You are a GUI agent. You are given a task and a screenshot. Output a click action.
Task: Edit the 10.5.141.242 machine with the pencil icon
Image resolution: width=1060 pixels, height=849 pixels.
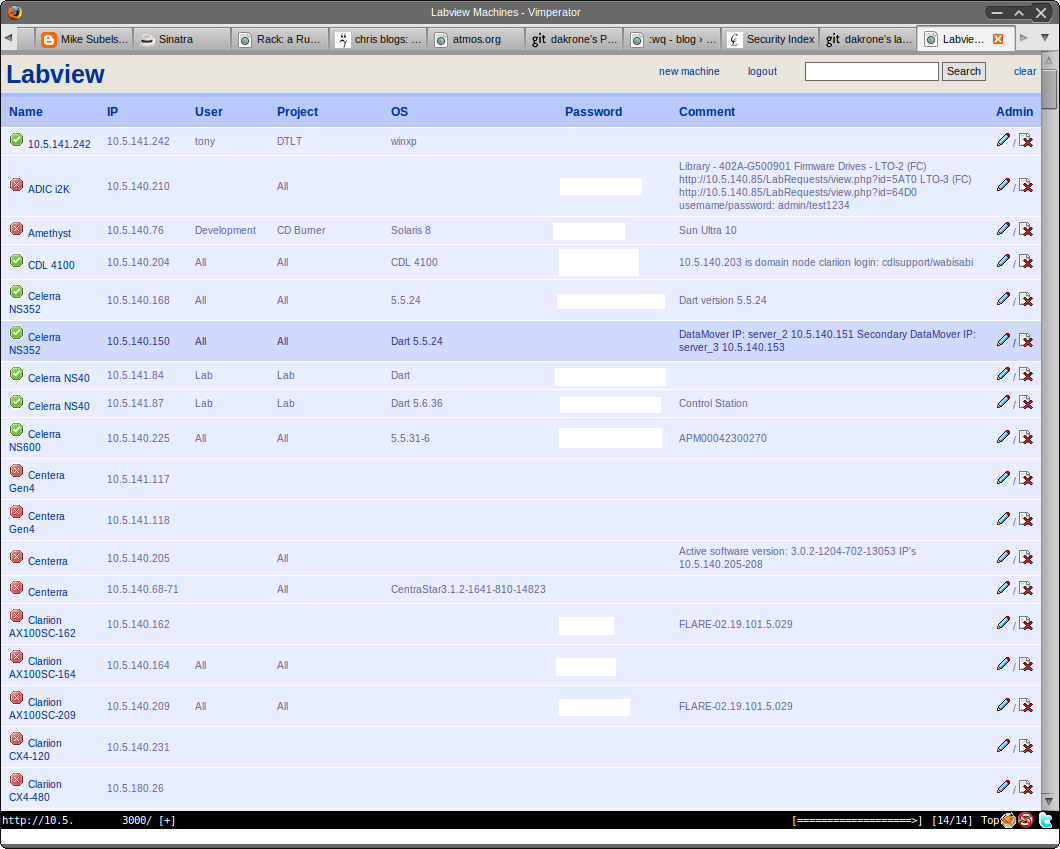[1003, 140]
